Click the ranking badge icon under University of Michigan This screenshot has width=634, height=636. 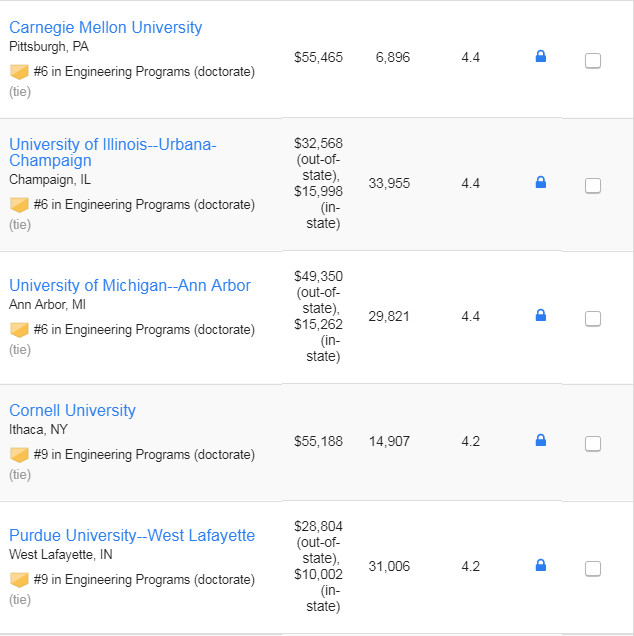click(x=19, y=330)
